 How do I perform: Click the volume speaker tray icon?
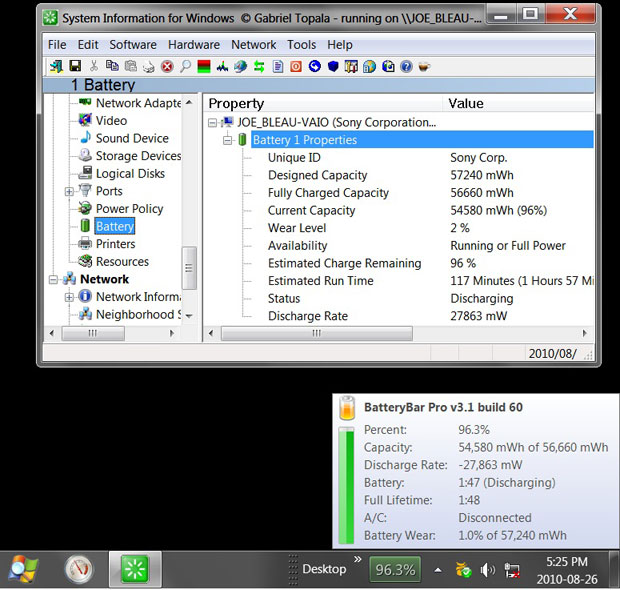(x=488, y=570)
